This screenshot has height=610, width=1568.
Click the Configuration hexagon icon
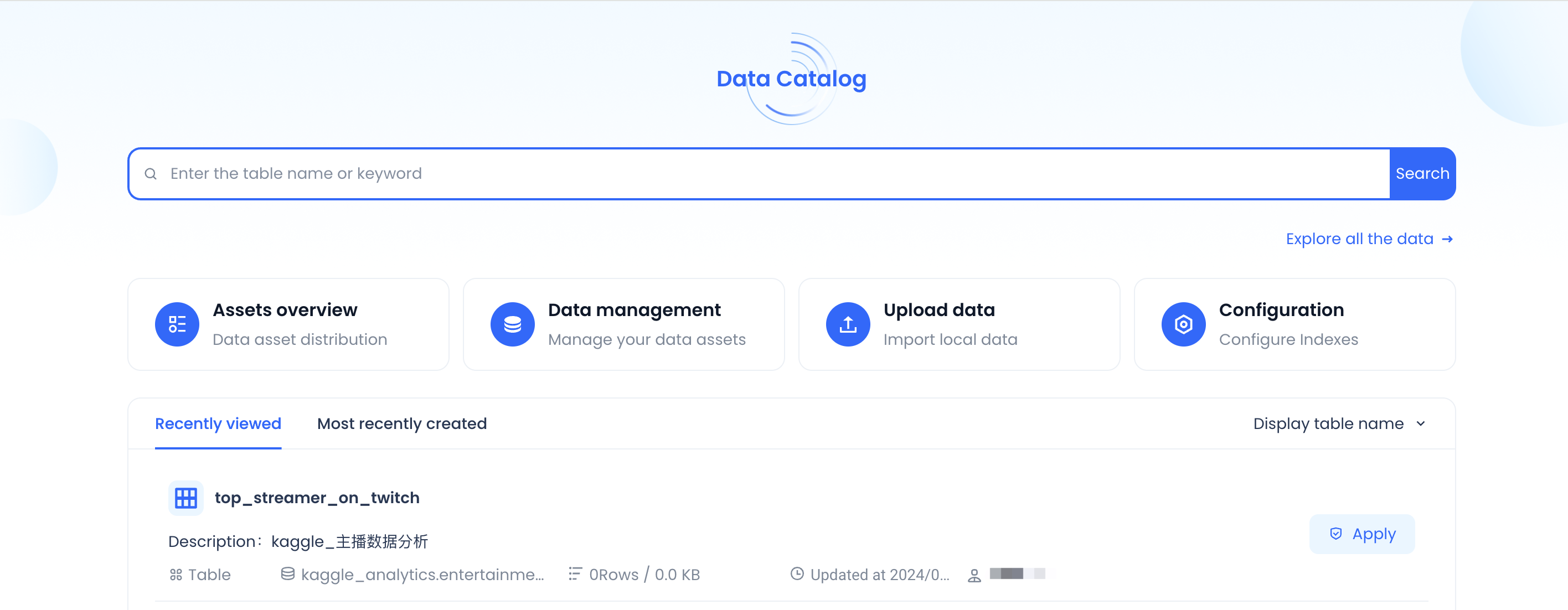coord(1183,324)
